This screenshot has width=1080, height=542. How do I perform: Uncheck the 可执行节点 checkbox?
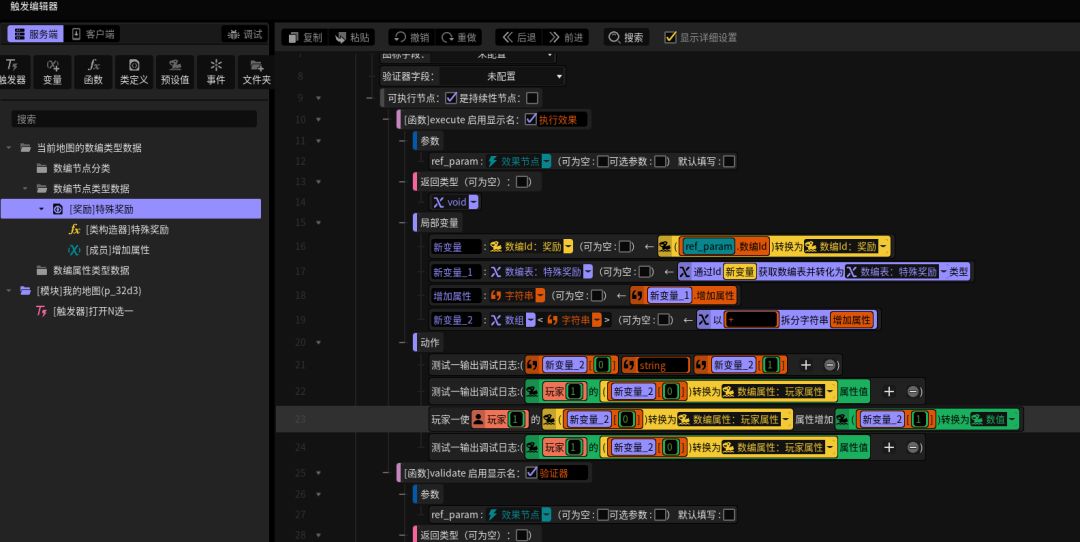[x=451, y=98]
